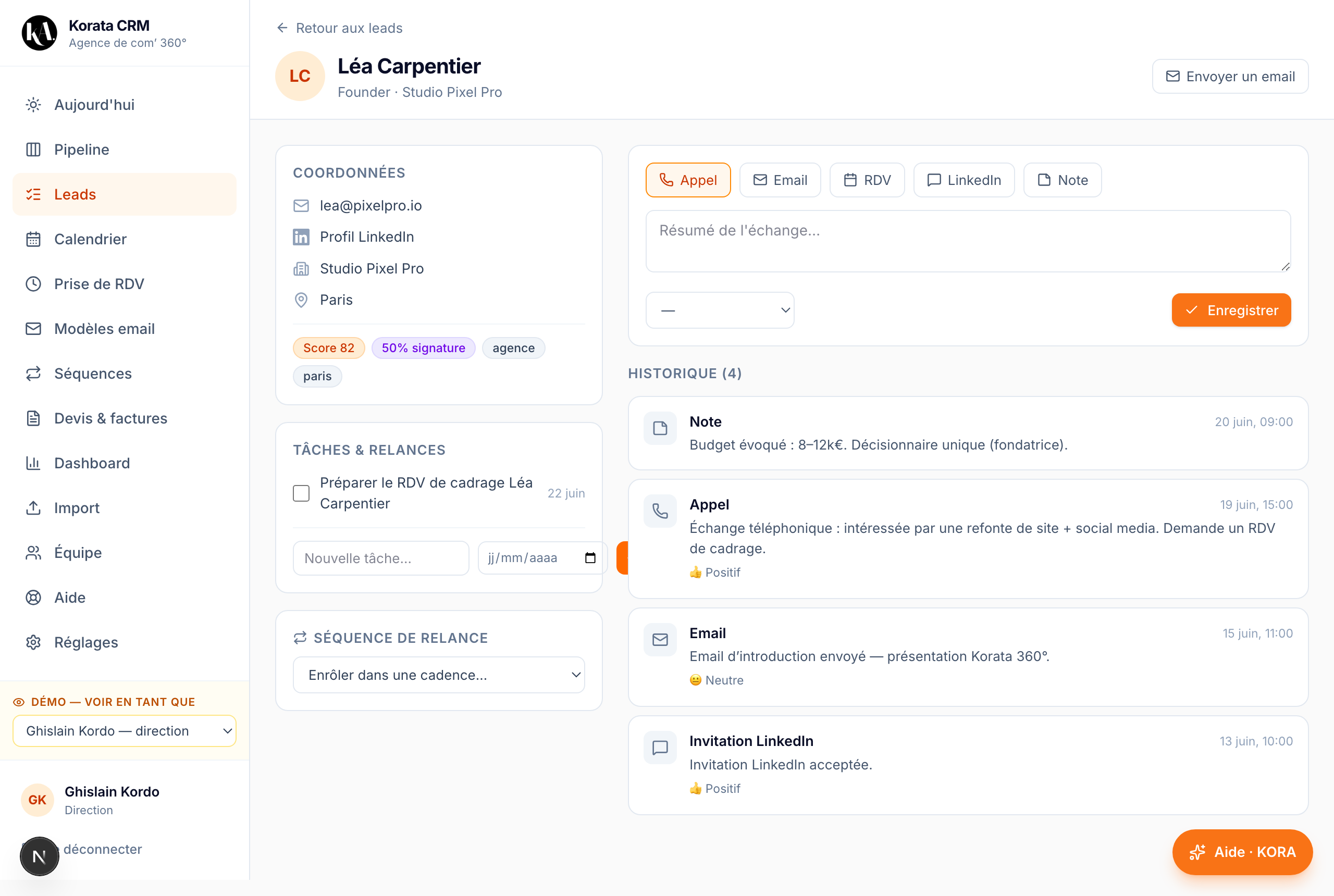Click the Résumé de l'échange text area
This screenshot has height=896, width=1334.
pyautogui.click(x=968, y=241)
